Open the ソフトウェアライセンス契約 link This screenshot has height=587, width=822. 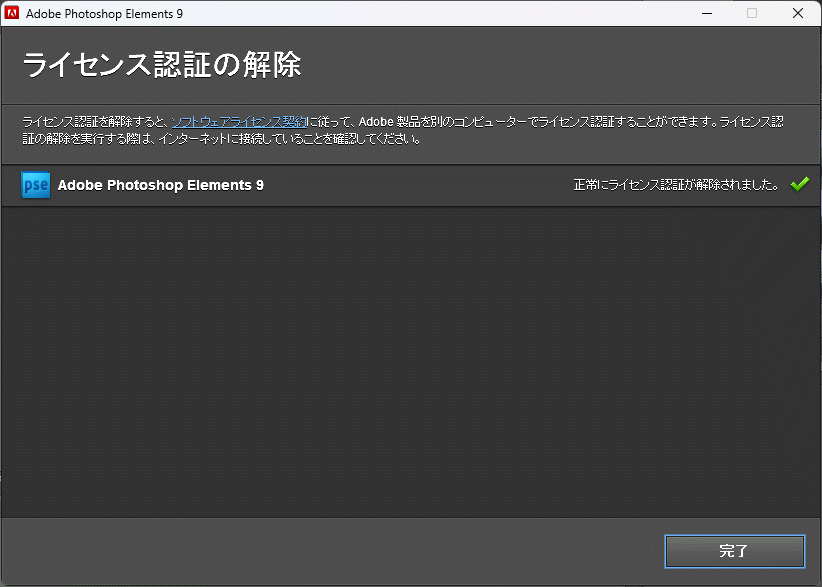click(239, 122)
